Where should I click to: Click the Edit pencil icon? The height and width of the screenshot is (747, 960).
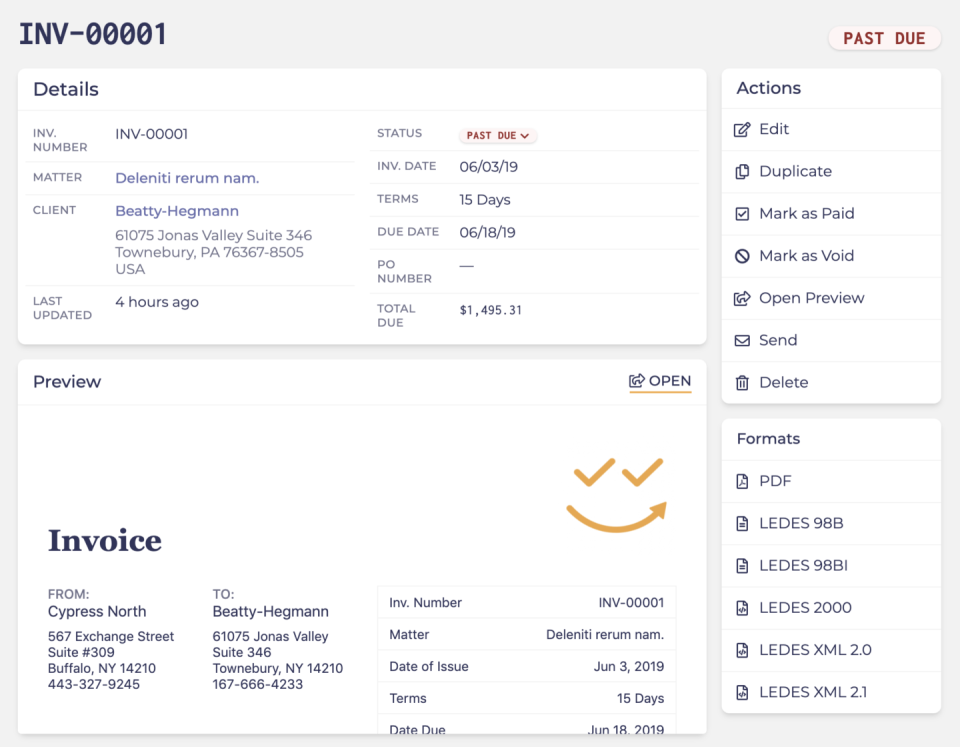[740, 129]
